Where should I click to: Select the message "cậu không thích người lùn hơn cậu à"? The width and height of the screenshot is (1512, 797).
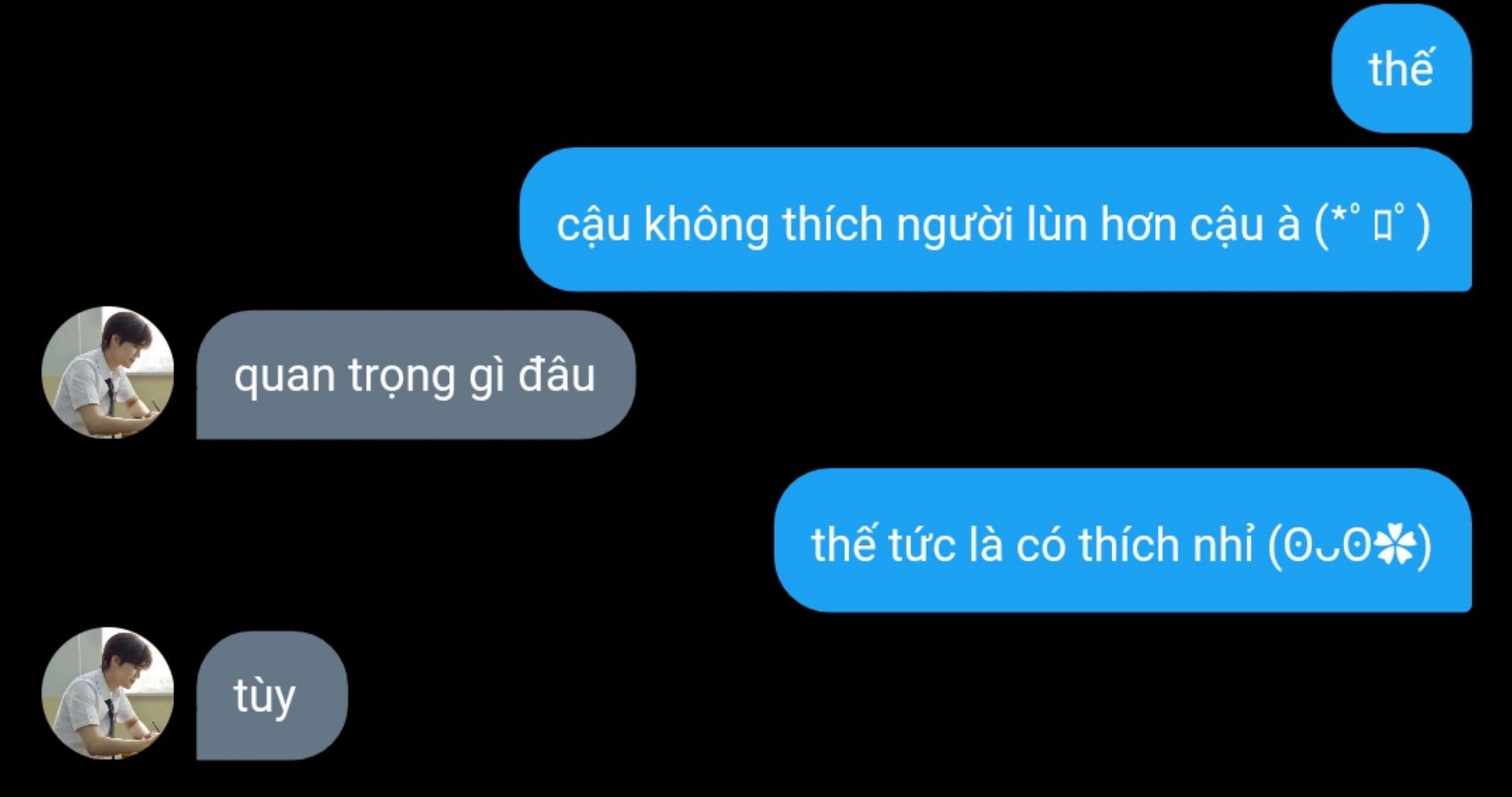(928, 224)
